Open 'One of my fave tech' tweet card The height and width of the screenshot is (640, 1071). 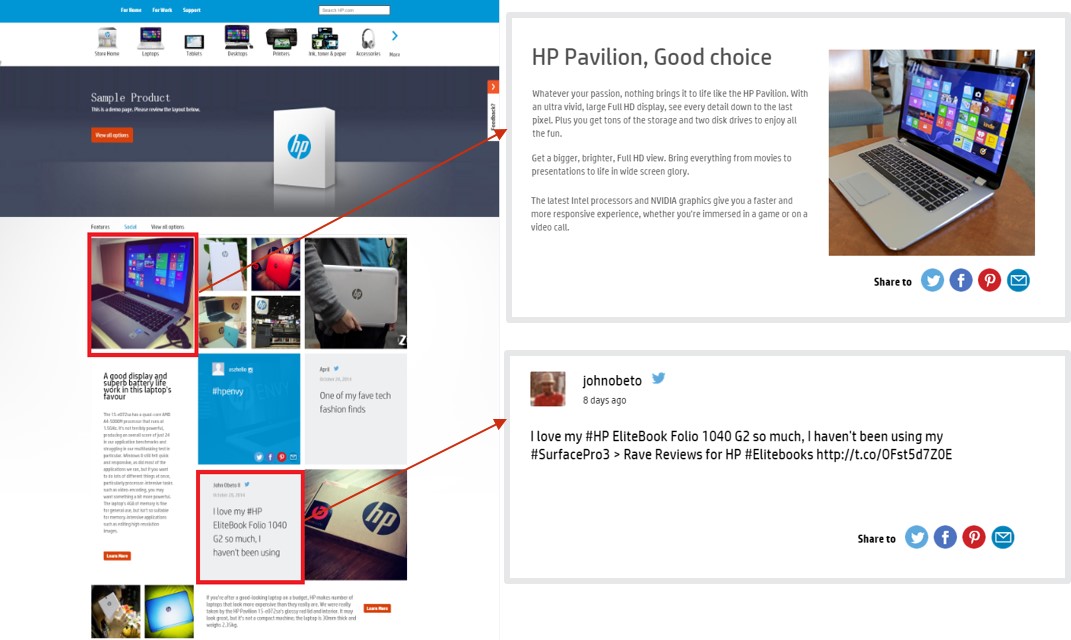point(356,408)
